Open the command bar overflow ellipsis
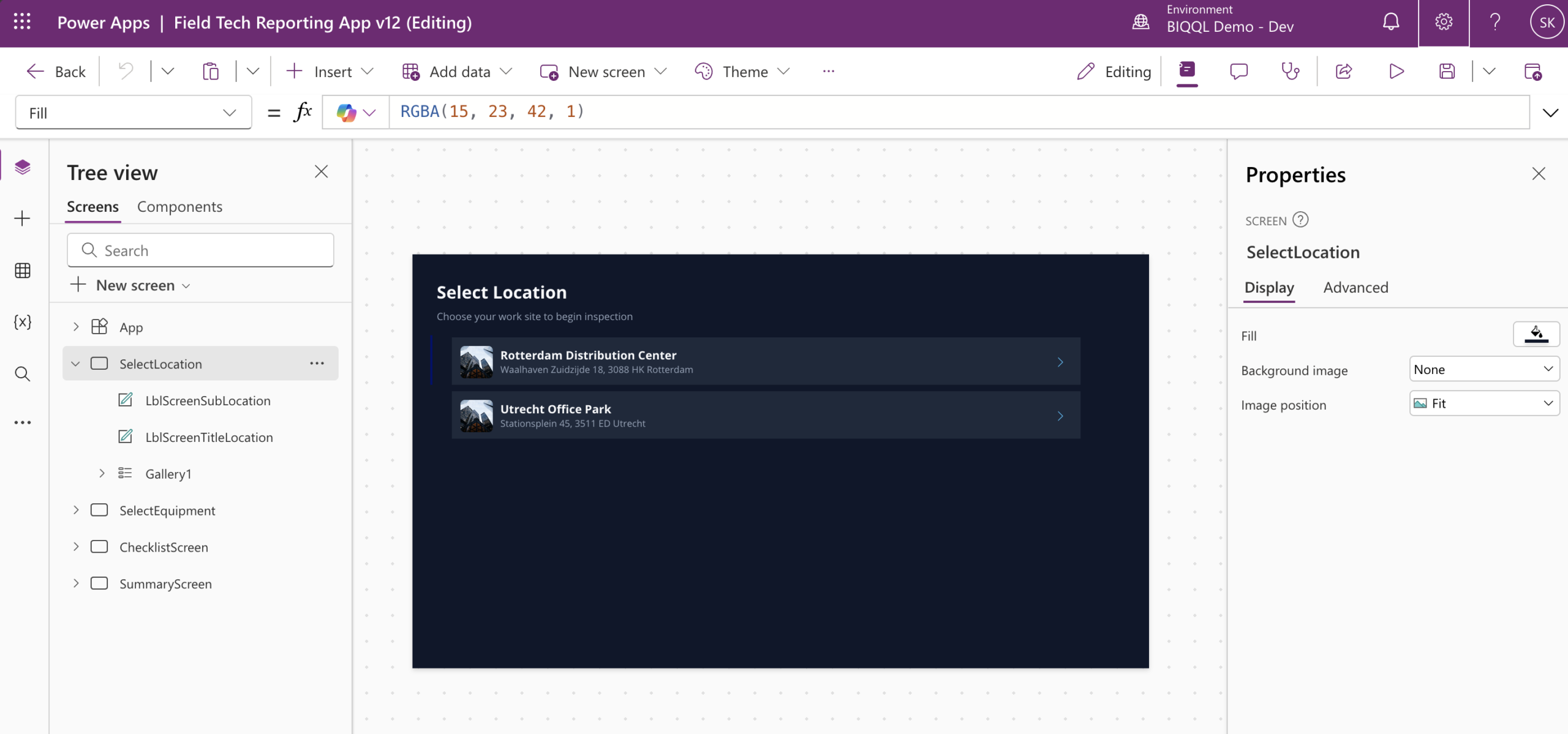The width and height of the screenshot is (1568, 734). [x=828, y=71]
